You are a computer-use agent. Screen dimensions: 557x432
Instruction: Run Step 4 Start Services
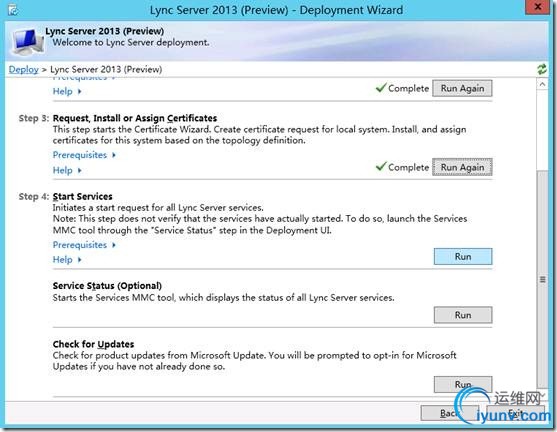pos(463,256)
